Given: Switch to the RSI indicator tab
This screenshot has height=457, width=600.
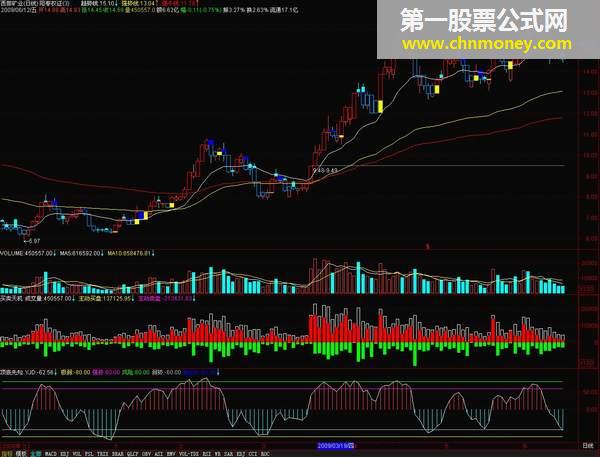Looking at the screenshot, I should pyautogui.click(x=207, y=454).
